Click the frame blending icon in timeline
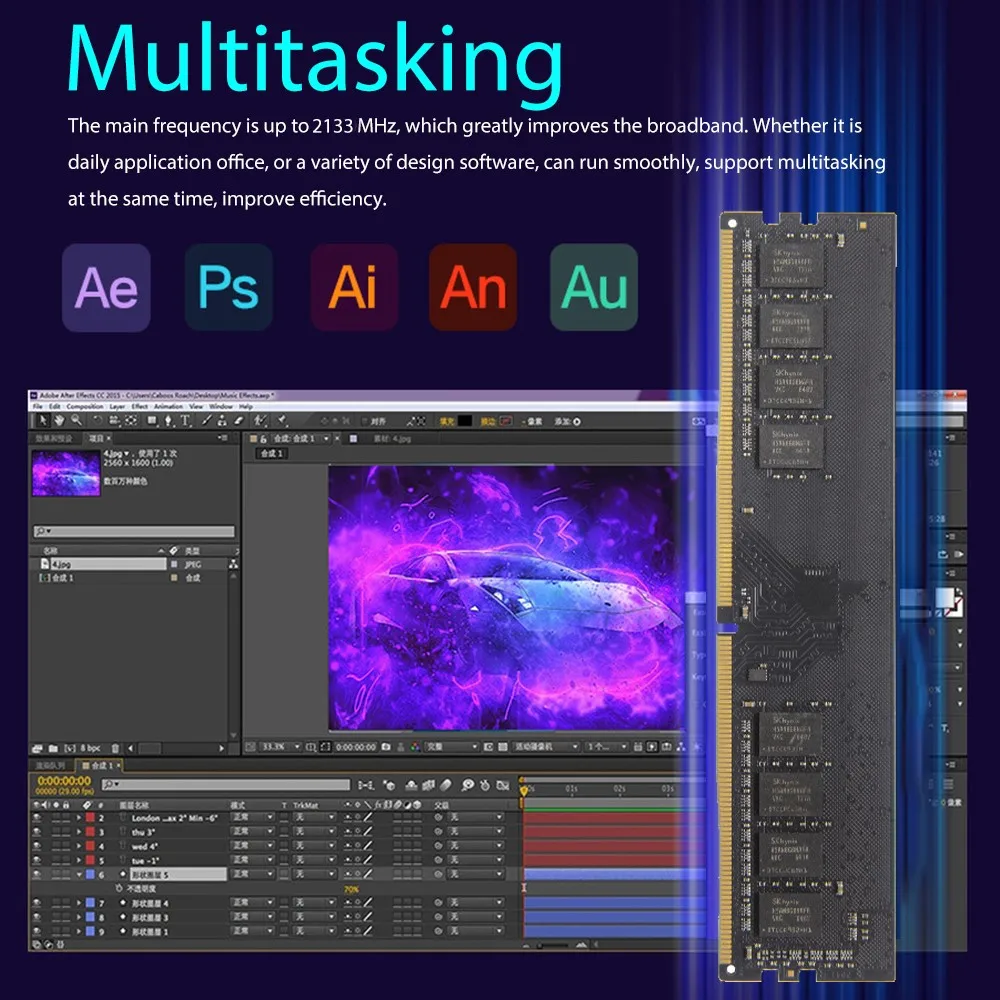The height and width of the screenshot is (1000, 1000). (x=429, y=785)
